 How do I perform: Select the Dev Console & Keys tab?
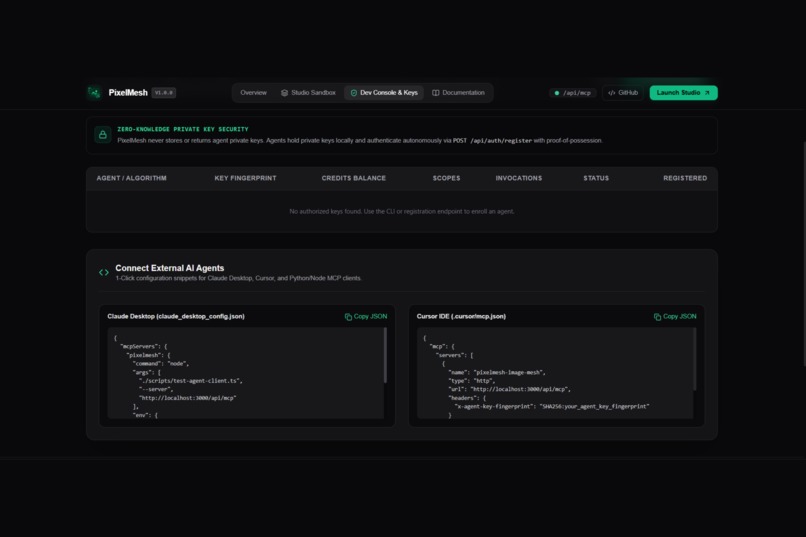[x=384, y=92]
